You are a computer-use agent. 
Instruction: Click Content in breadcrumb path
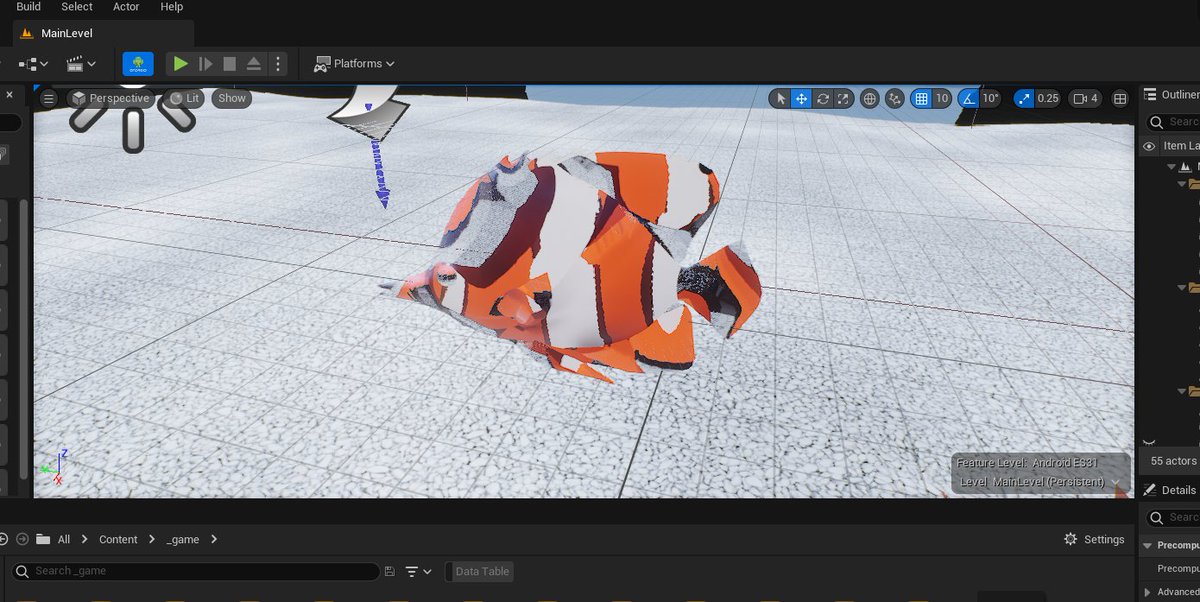[x=118, y=539]
